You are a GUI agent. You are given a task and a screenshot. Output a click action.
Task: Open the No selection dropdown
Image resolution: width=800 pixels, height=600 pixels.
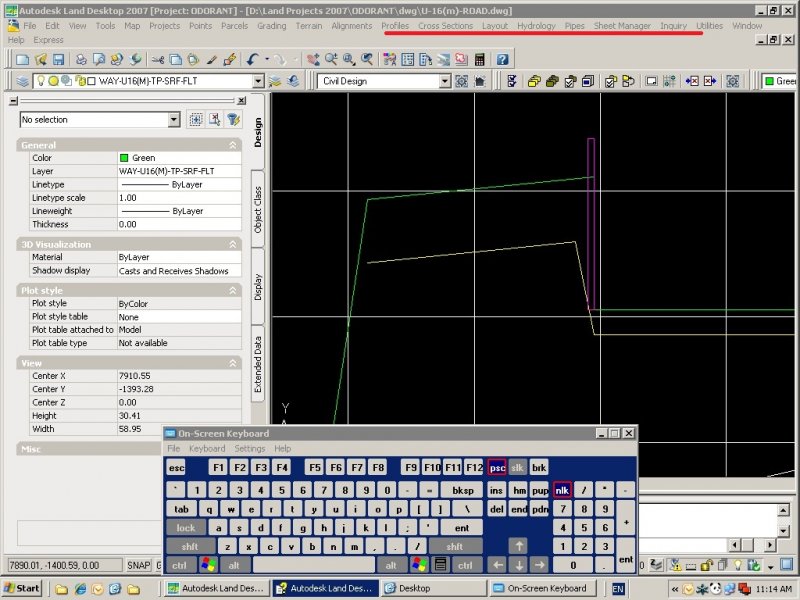tap(174, 120)
